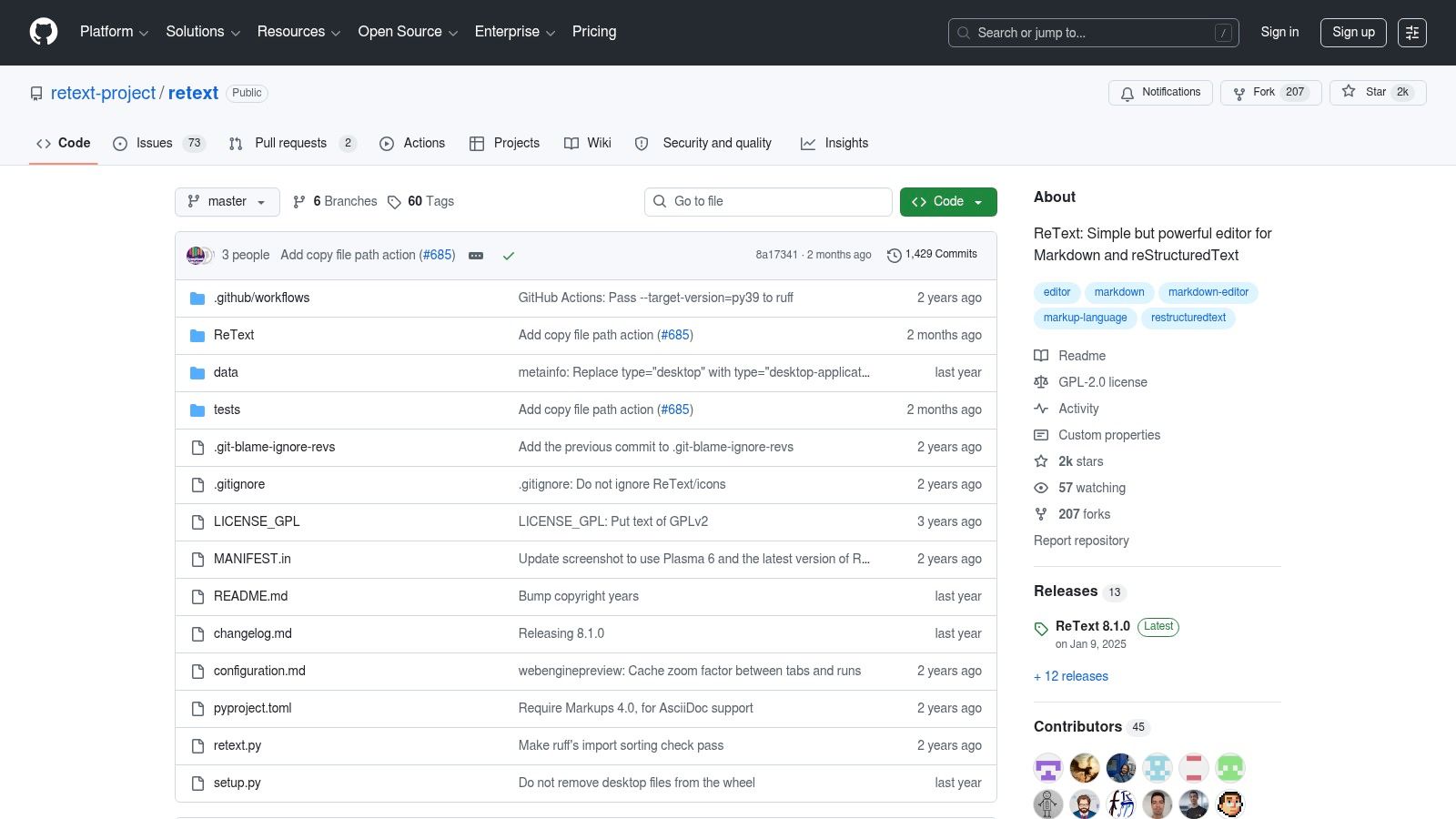This screenshot has height=819, width=1456.
Task: Click the Sign up button
Action: click(x=1353, y=33)
